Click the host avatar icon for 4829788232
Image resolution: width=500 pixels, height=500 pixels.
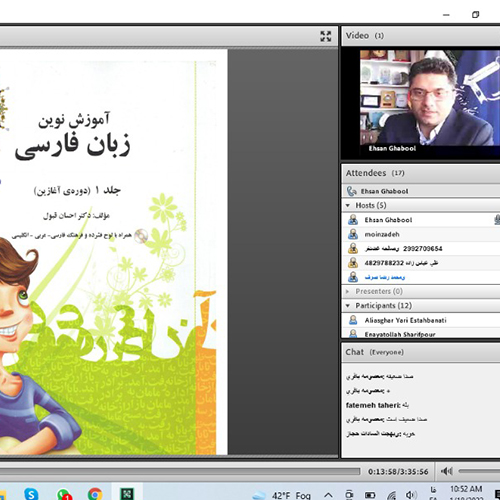point(353,263)
